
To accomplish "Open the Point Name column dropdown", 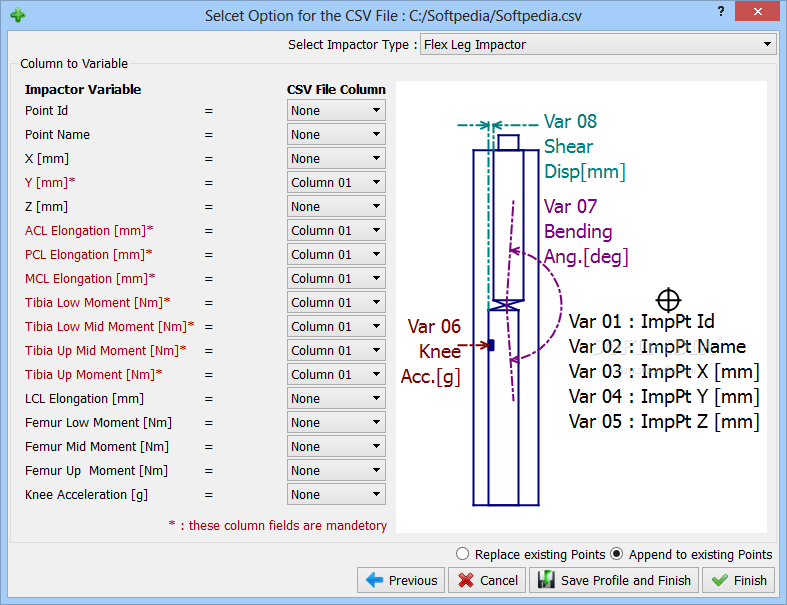I will tap(336, 135).
